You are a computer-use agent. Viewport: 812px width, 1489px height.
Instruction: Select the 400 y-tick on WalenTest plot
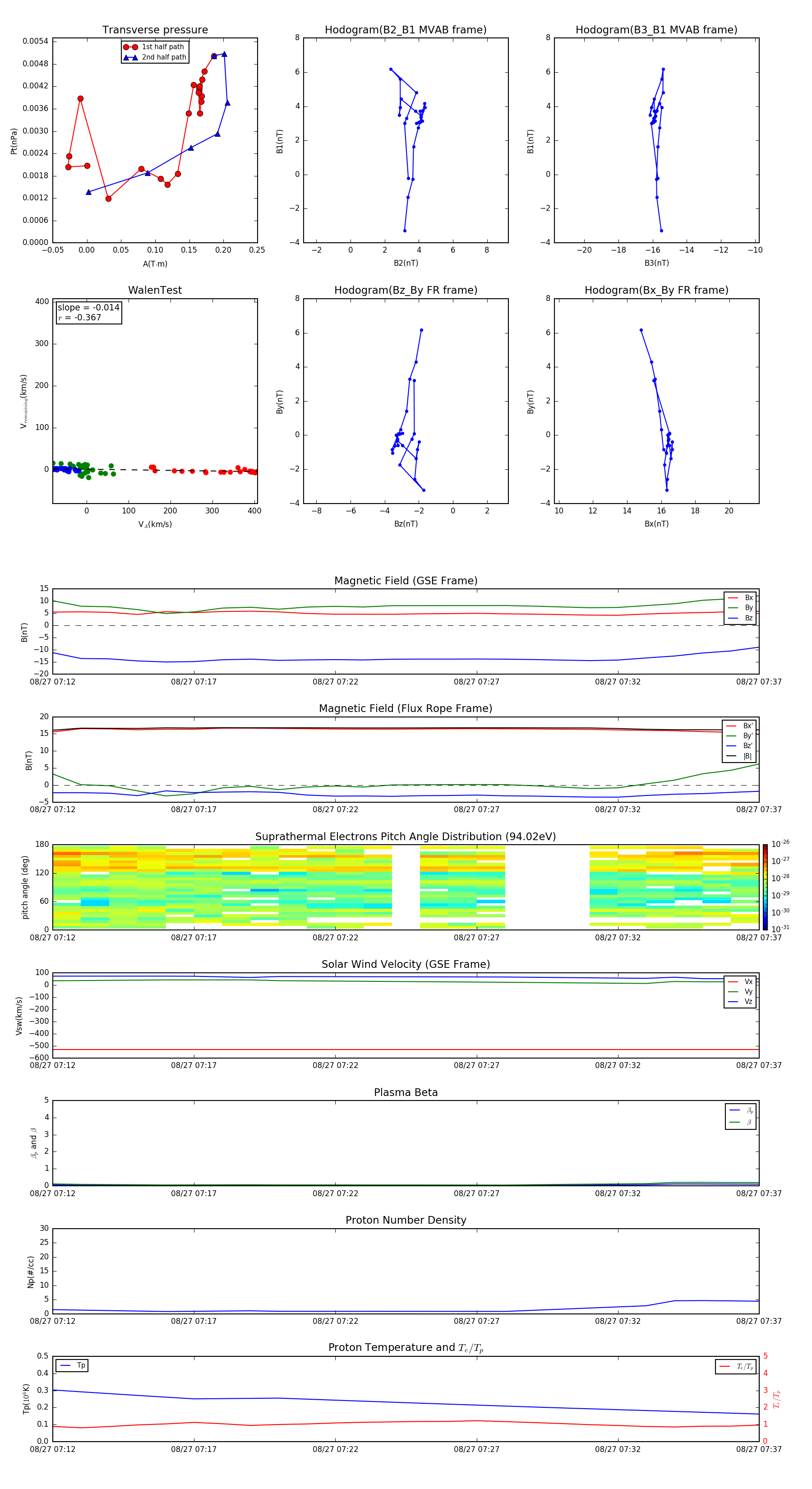click(x=42, y=301)
